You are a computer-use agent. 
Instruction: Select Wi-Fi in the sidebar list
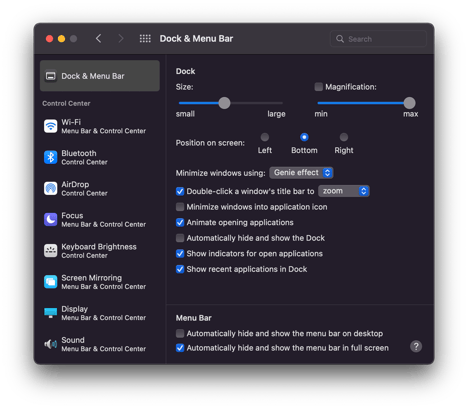[100, 126]
